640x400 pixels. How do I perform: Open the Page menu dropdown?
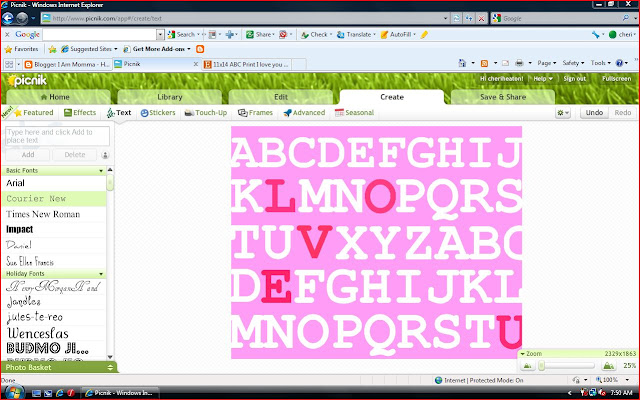(547, 63)
